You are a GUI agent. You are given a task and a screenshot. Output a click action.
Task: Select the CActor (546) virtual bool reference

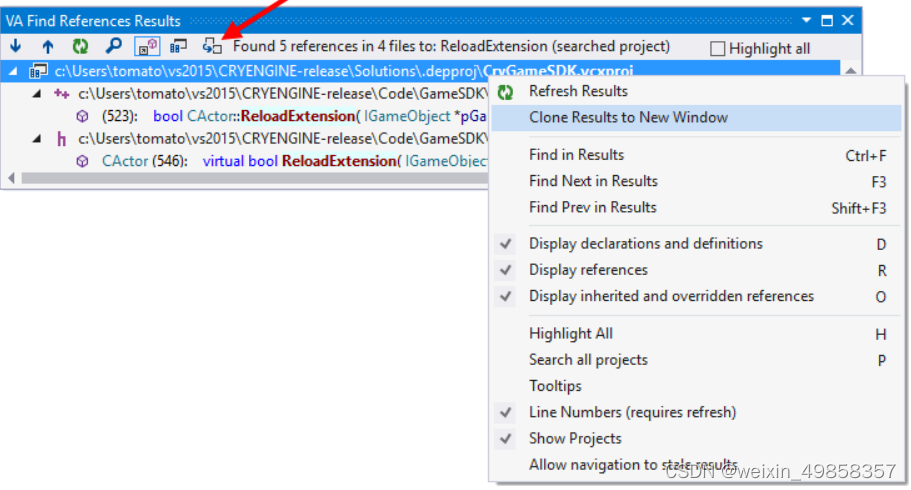click(295, 161)
